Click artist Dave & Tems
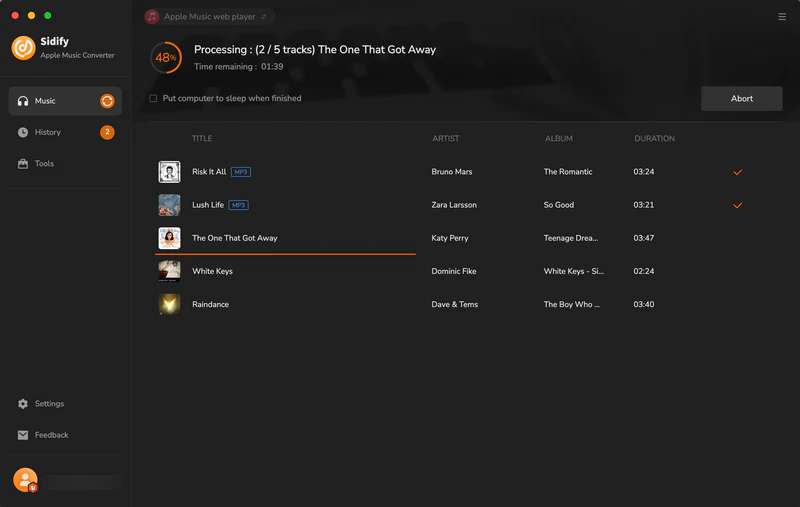The height and width of the screenshot is (507, 800). tap(455, 305)
